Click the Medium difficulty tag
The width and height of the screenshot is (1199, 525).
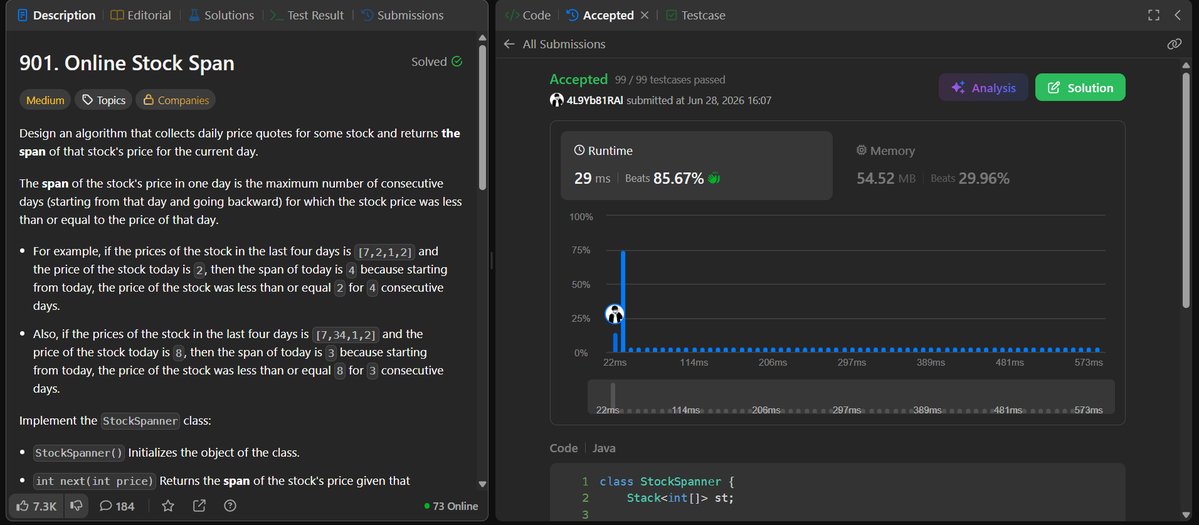tap(45, 100)
